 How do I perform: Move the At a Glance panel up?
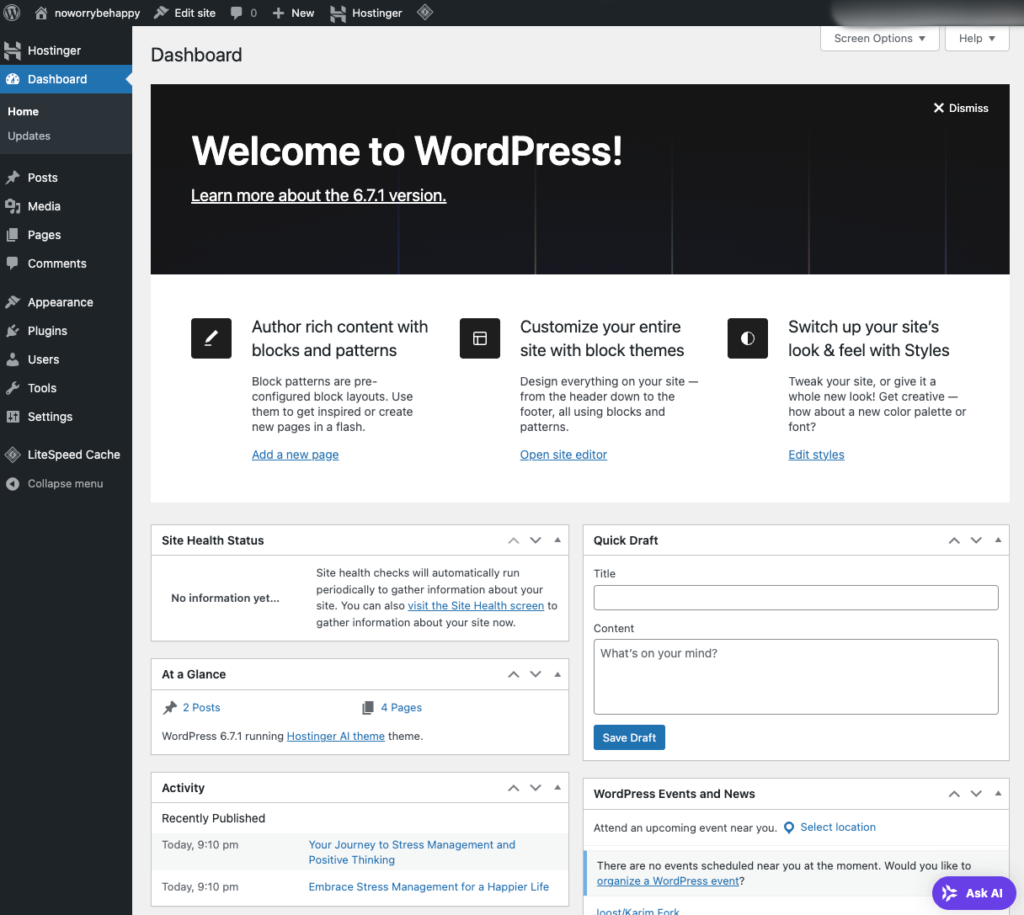[x=514, y=674]
